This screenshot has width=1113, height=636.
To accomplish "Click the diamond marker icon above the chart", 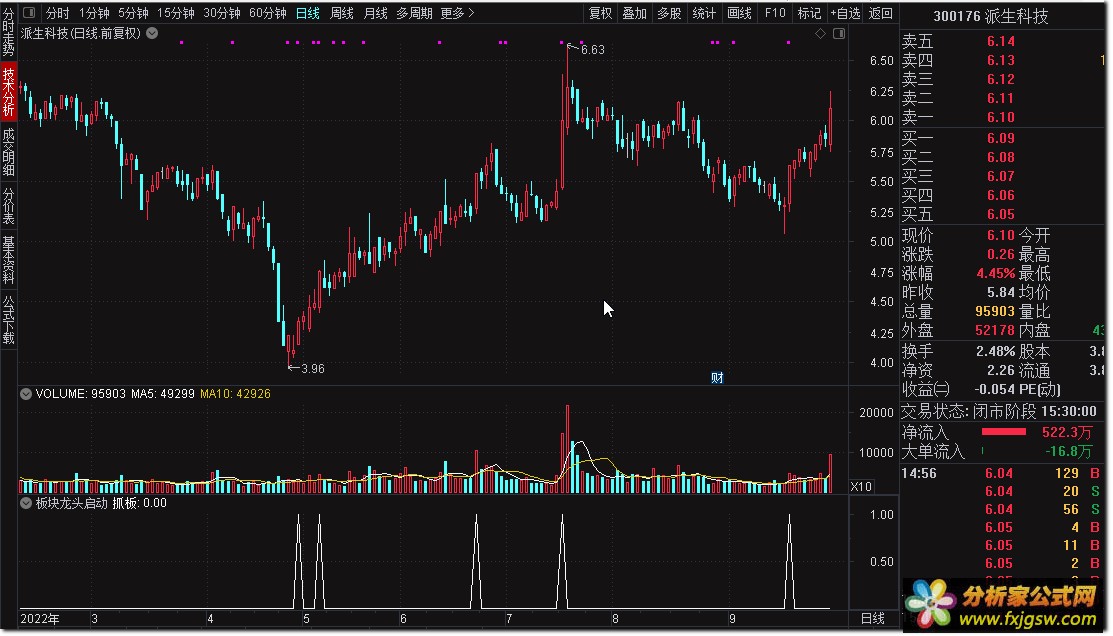I will [x=821, y=33].
